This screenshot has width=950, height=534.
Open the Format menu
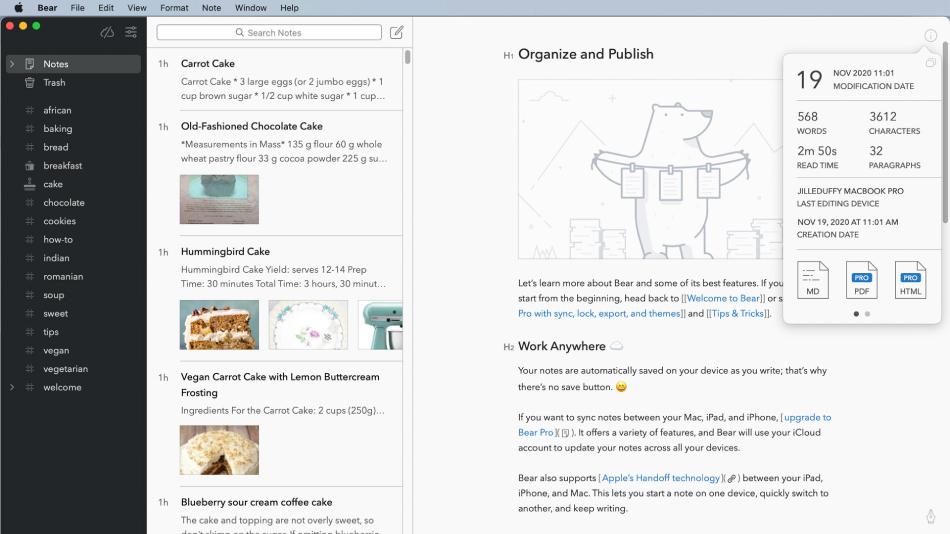pos(174,8)
